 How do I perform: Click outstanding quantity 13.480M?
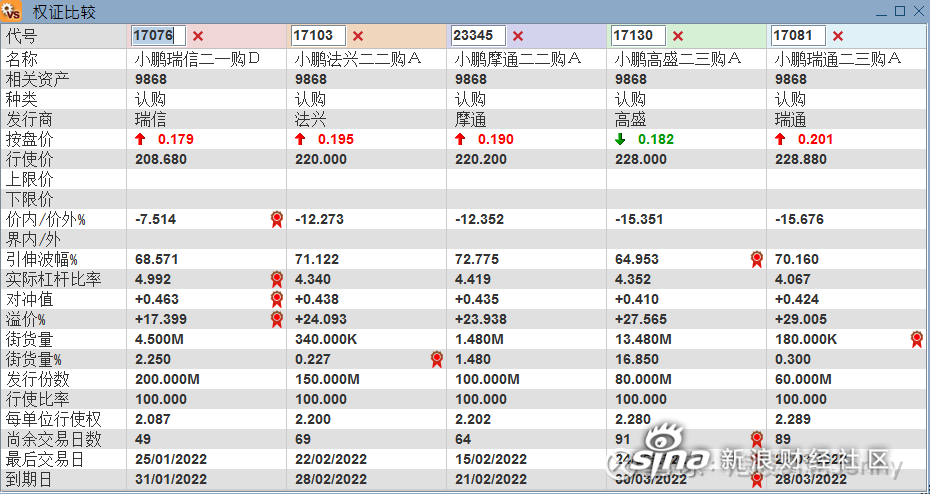click(643, 340)
